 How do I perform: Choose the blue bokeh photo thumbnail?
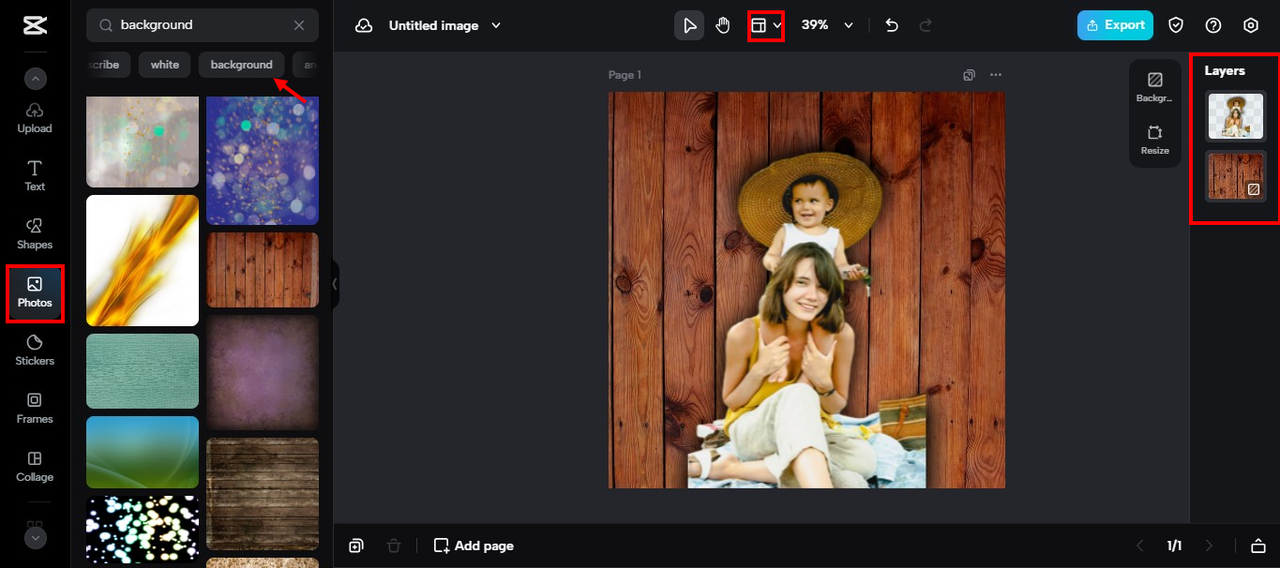click(262, 160)
